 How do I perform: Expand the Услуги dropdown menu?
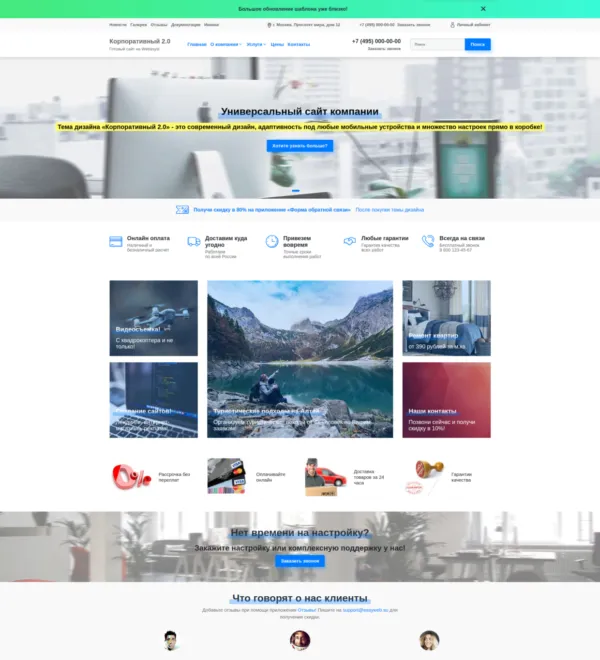click(256, 44)
